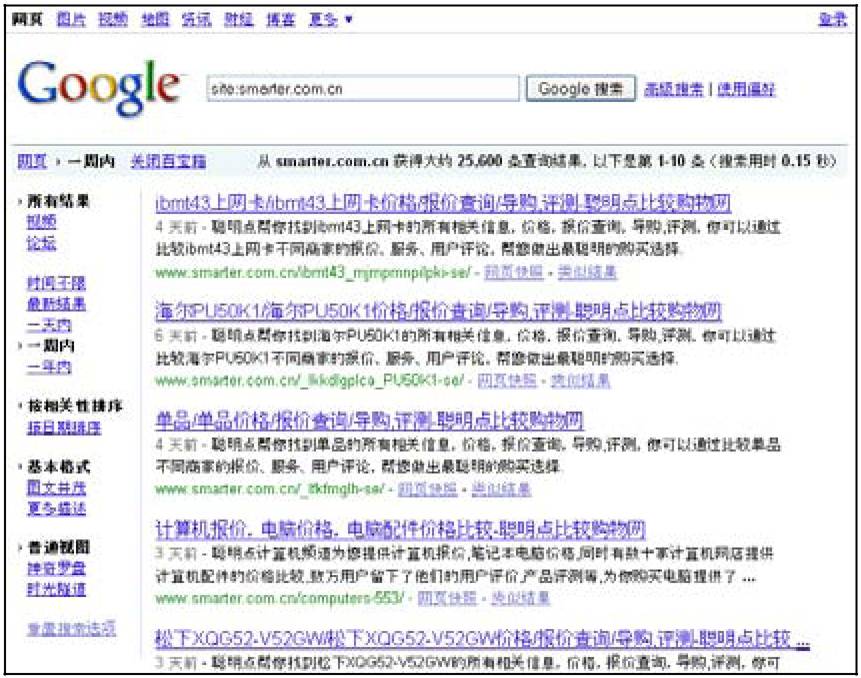Filter results by 视频 in the sidebar

tap(41, 222)
